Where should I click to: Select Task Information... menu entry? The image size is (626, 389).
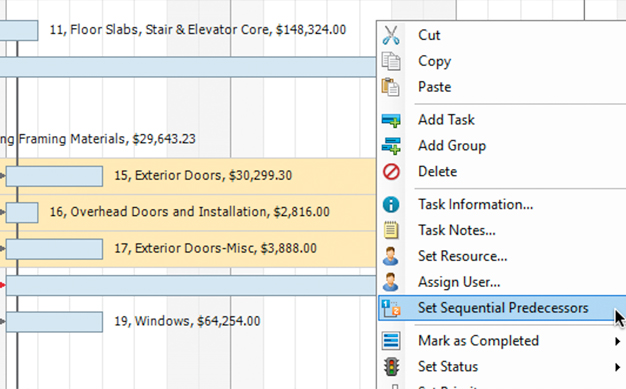click(475, 204)
